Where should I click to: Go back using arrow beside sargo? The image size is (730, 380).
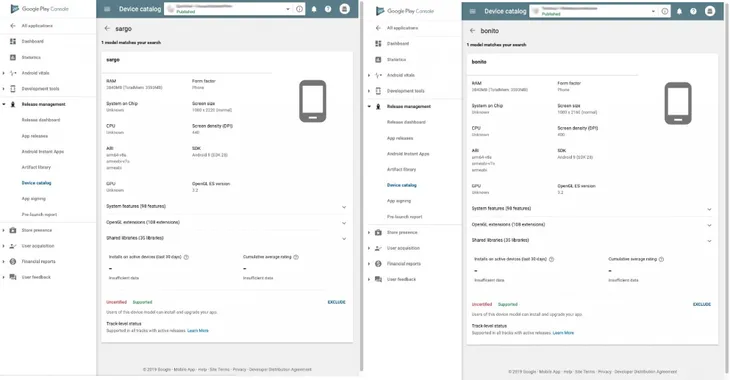(x=107, y=28)
